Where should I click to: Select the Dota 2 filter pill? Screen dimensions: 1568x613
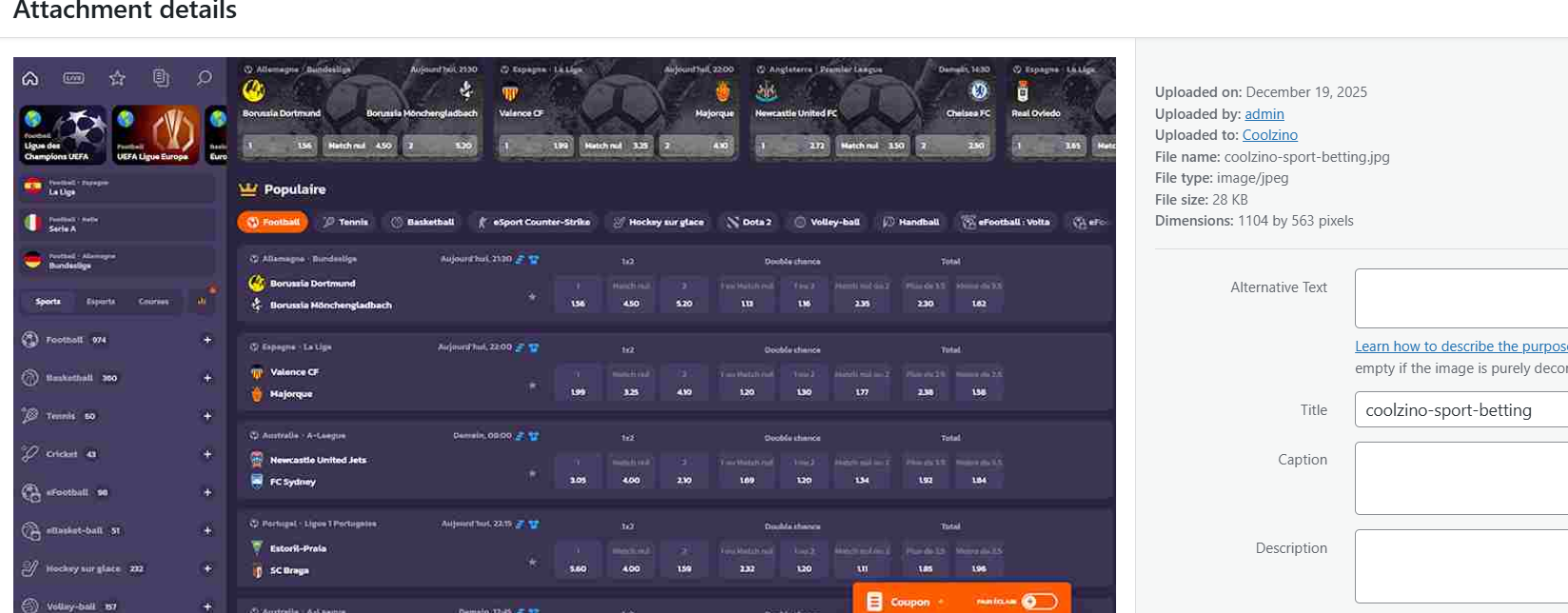point(749,222)
